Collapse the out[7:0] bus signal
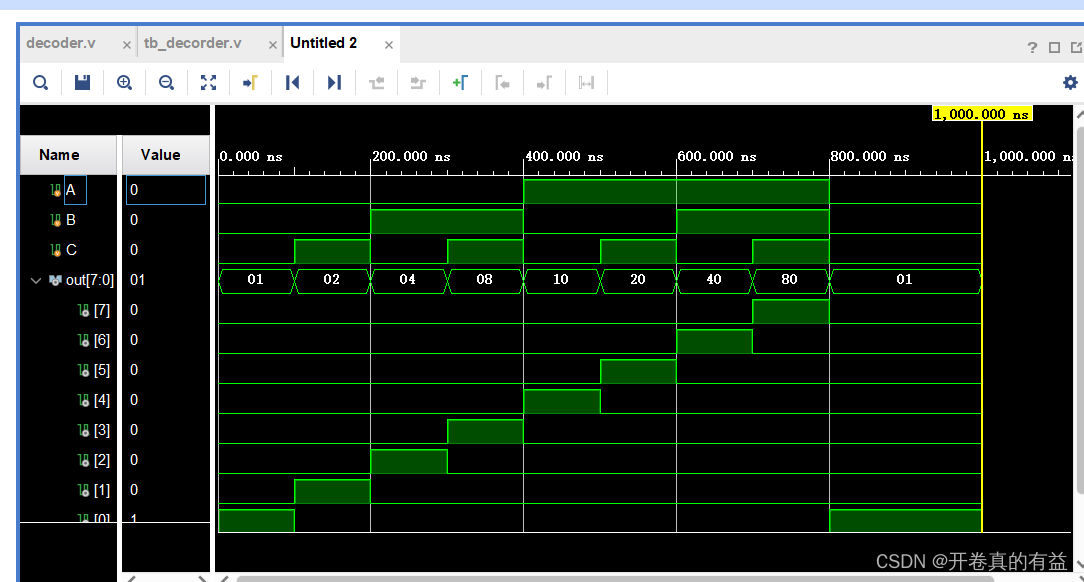Image resolution: width=1084 pixels, height=582 pixels. 36,280
